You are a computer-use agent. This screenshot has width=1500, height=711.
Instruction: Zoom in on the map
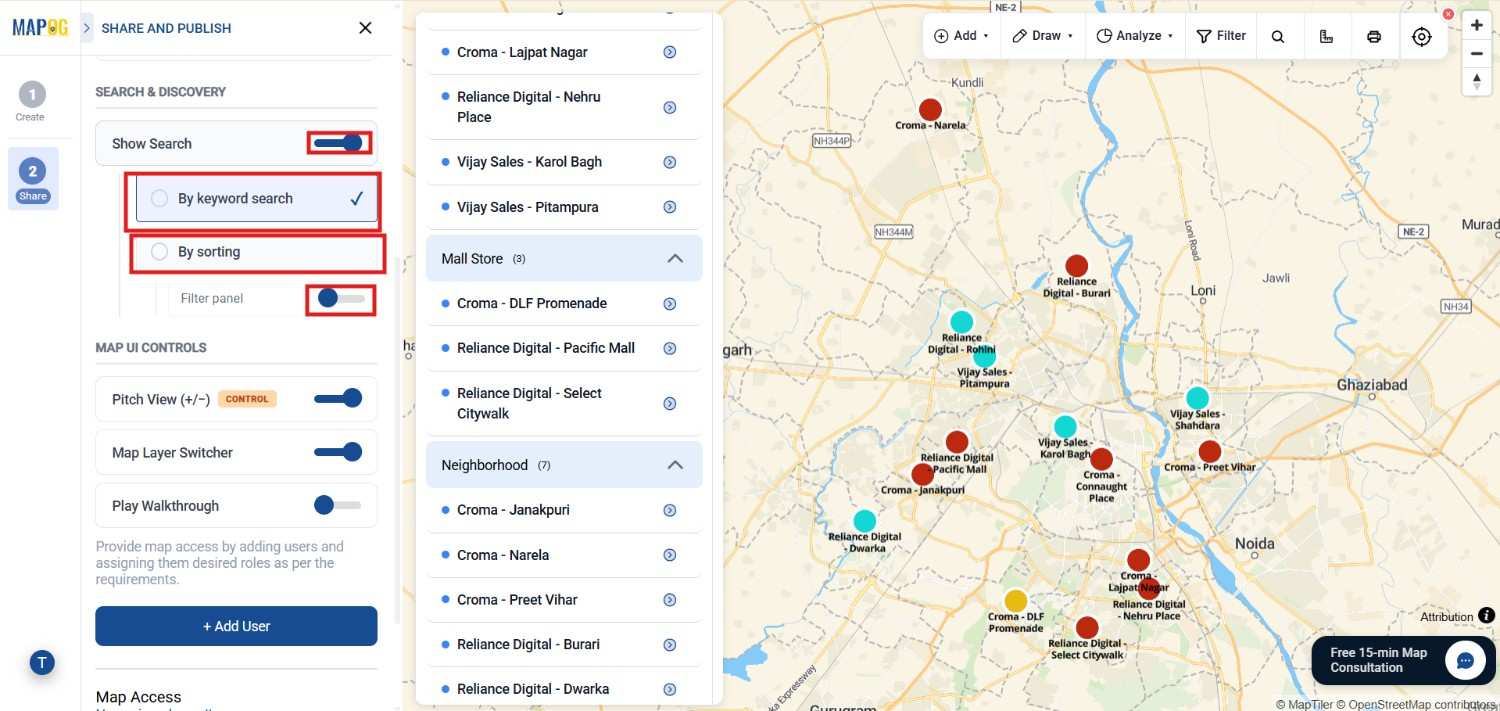[x=1477, y=25]
